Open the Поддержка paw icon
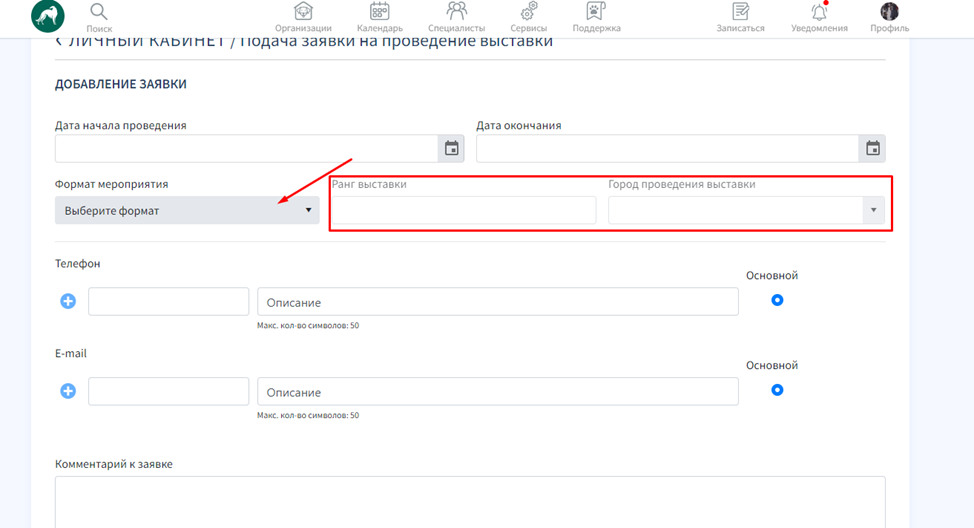 pos(596,13)
